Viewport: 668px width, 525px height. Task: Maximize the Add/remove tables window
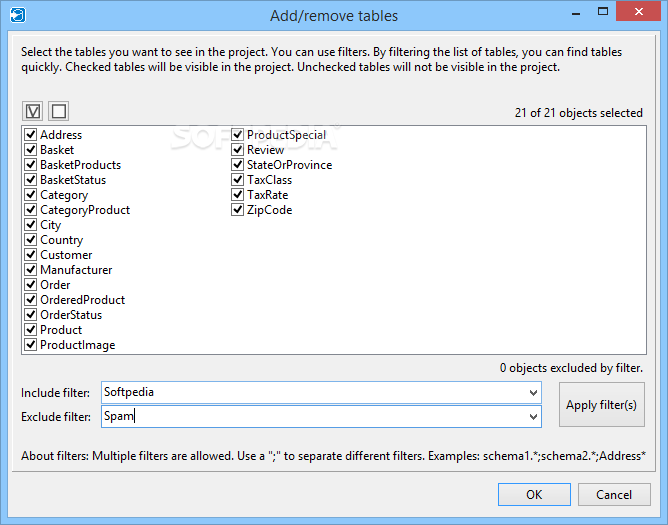click(x=603, y=12)
